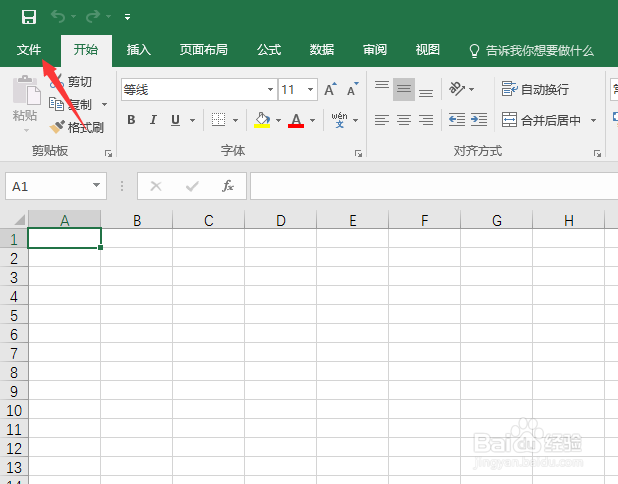Expand the text orientation dropdown arrow
Image resolution: width=618 pixels, height=484 pixels.
(472, 89)
